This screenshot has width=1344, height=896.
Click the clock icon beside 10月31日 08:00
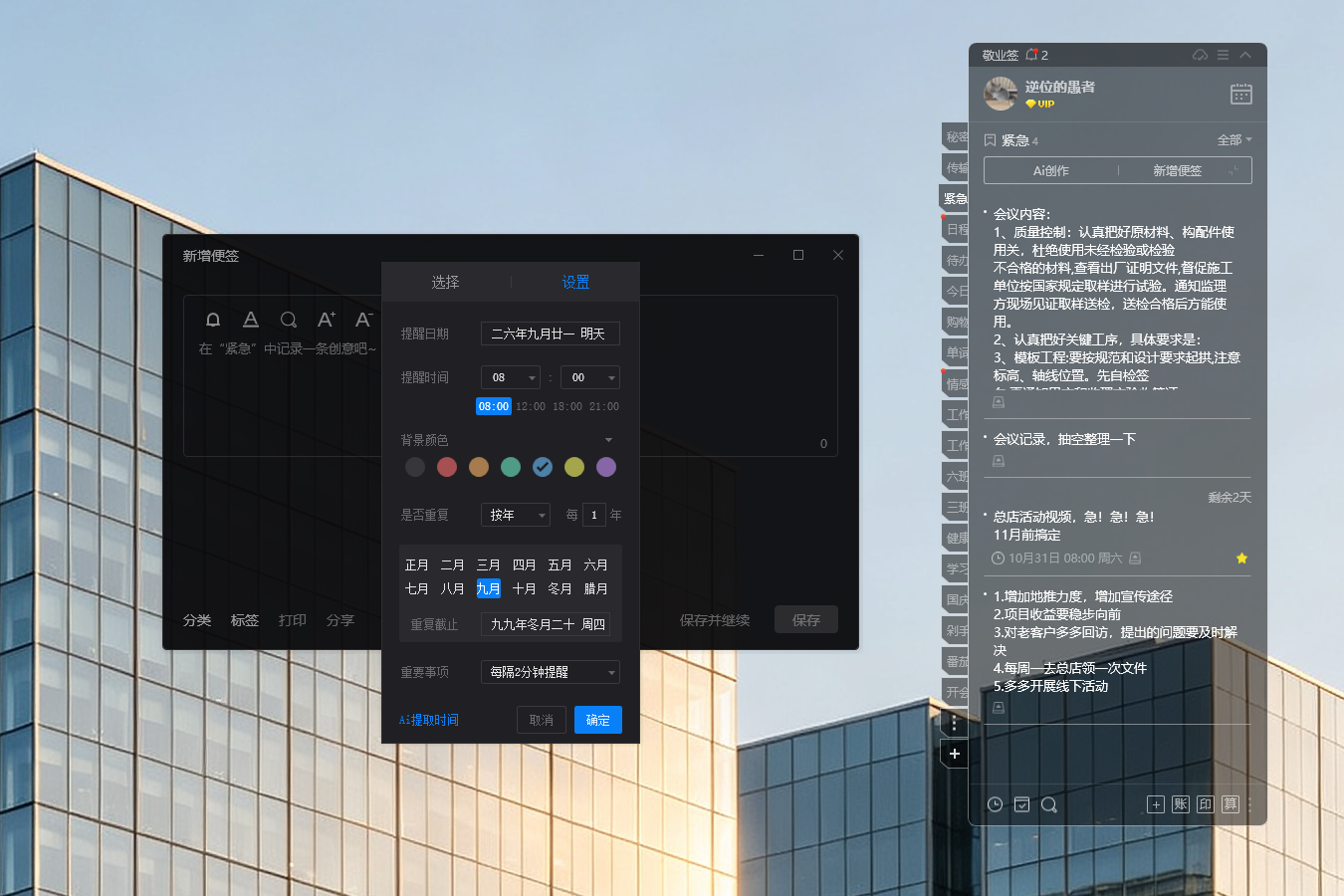click(999, 559)
